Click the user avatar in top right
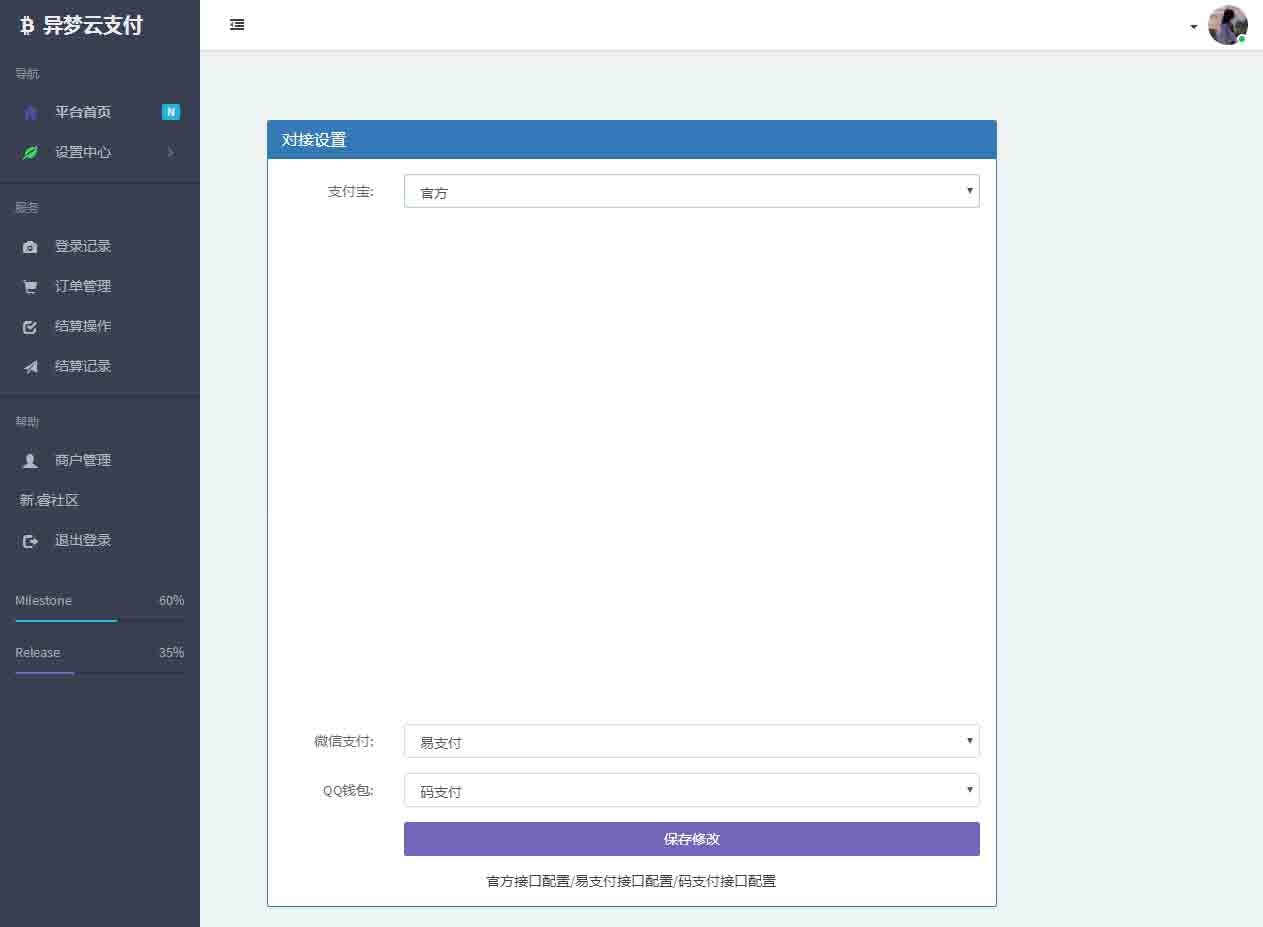Viewport: 1263px width, 927px height. (x=1226, y=25)
